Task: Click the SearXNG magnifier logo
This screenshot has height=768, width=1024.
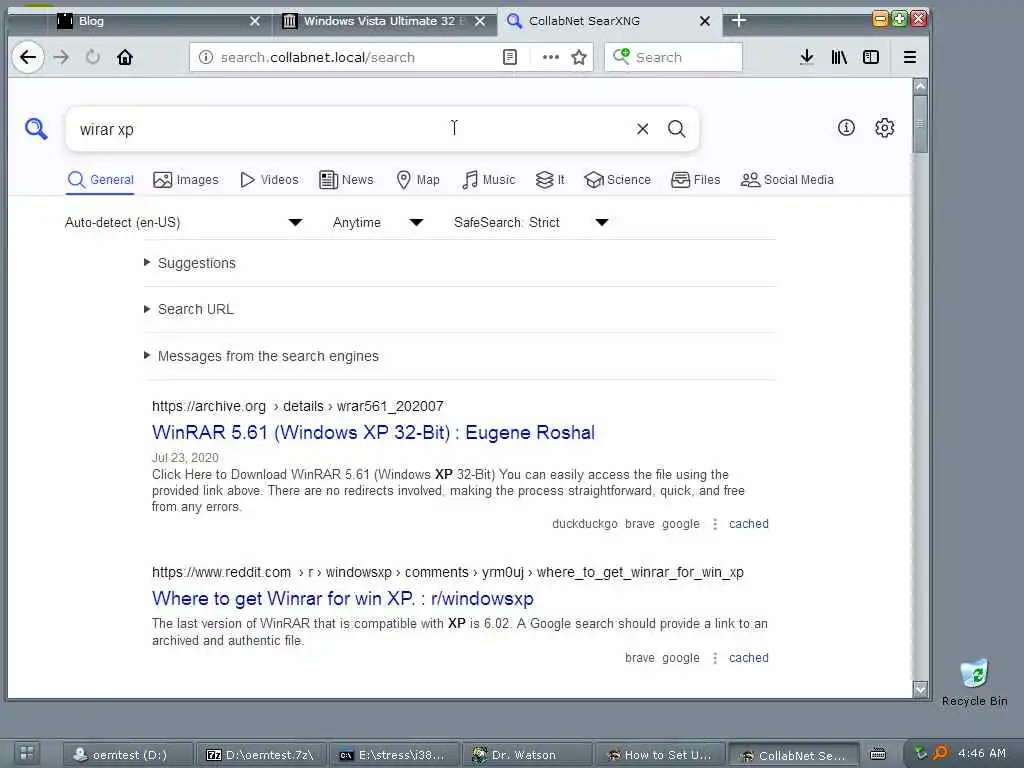Action: (36, 129)
